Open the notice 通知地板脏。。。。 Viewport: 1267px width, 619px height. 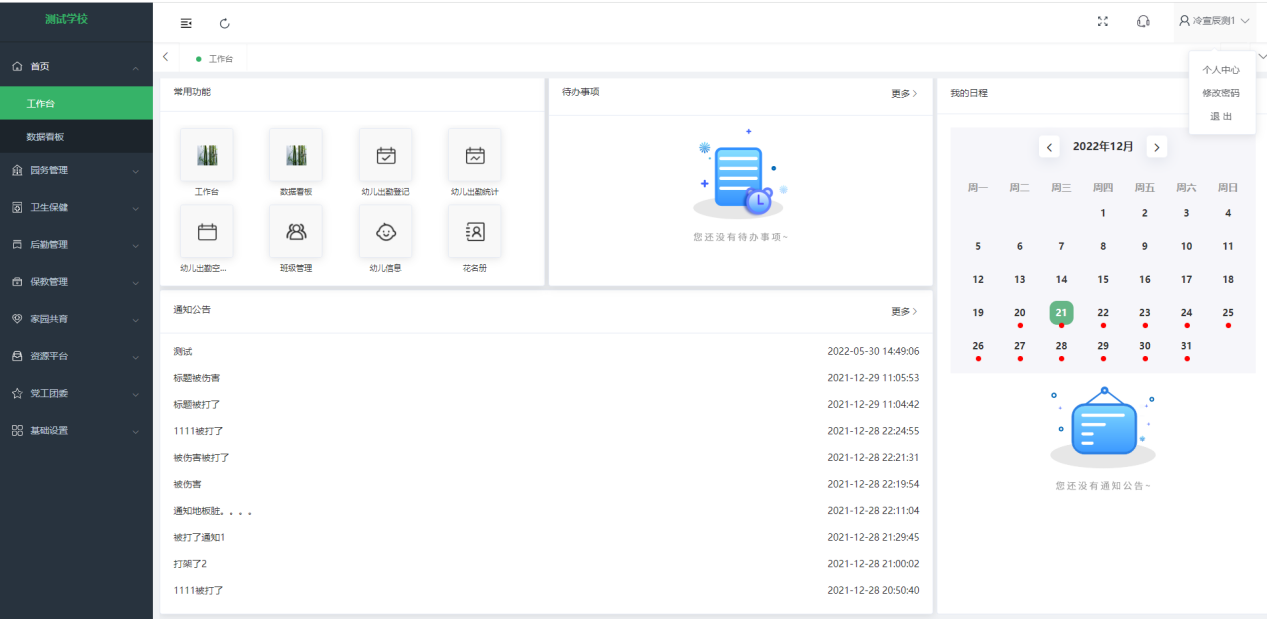(x=212, y=511)
